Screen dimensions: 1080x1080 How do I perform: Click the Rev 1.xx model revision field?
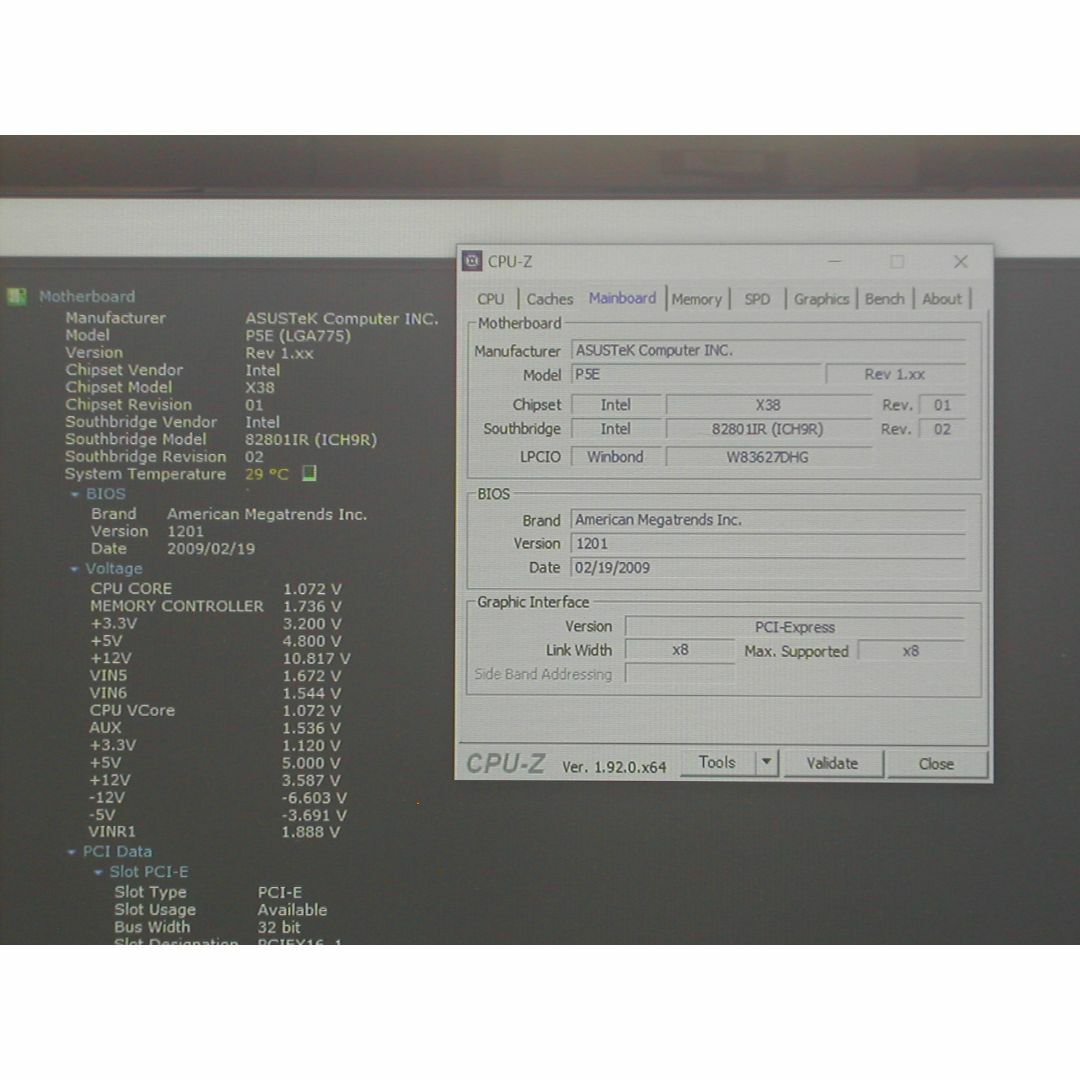(895, 374)
